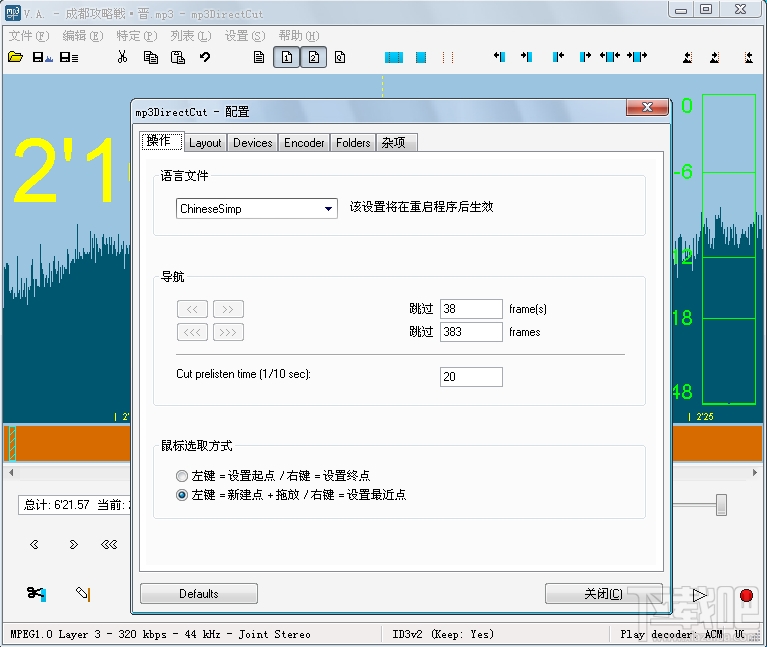The image size is (767, 647).
Task: Click the expand selection both sides icon
Action: tap(637, 57)
